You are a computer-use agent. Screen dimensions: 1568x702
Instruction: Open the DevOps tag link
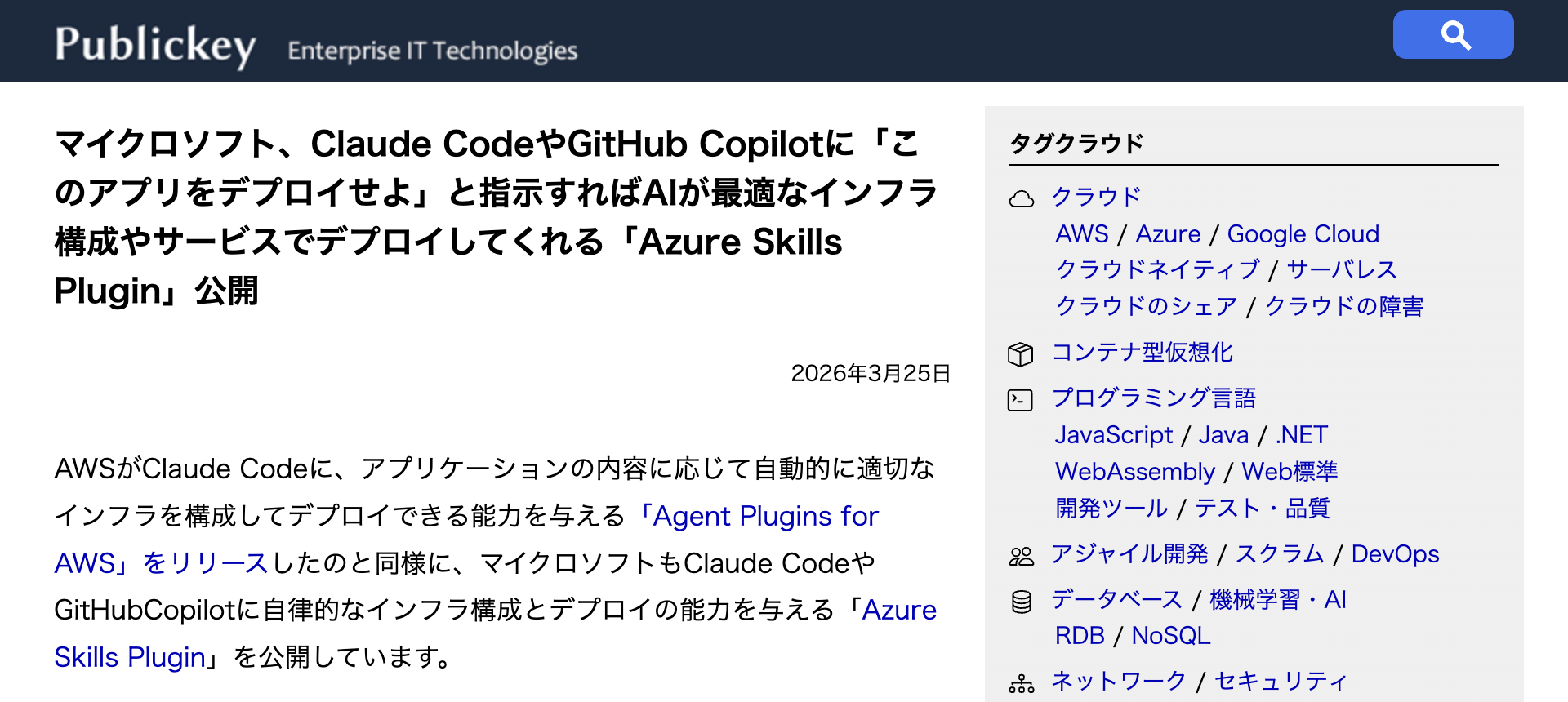(1395, 554)
